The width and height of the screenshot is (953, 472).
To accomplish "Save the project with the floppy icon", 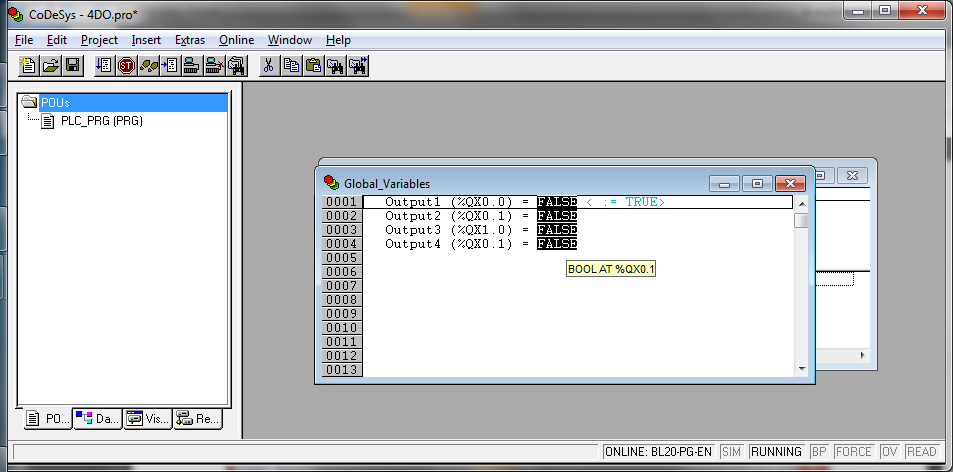I will tap(73, 66).
